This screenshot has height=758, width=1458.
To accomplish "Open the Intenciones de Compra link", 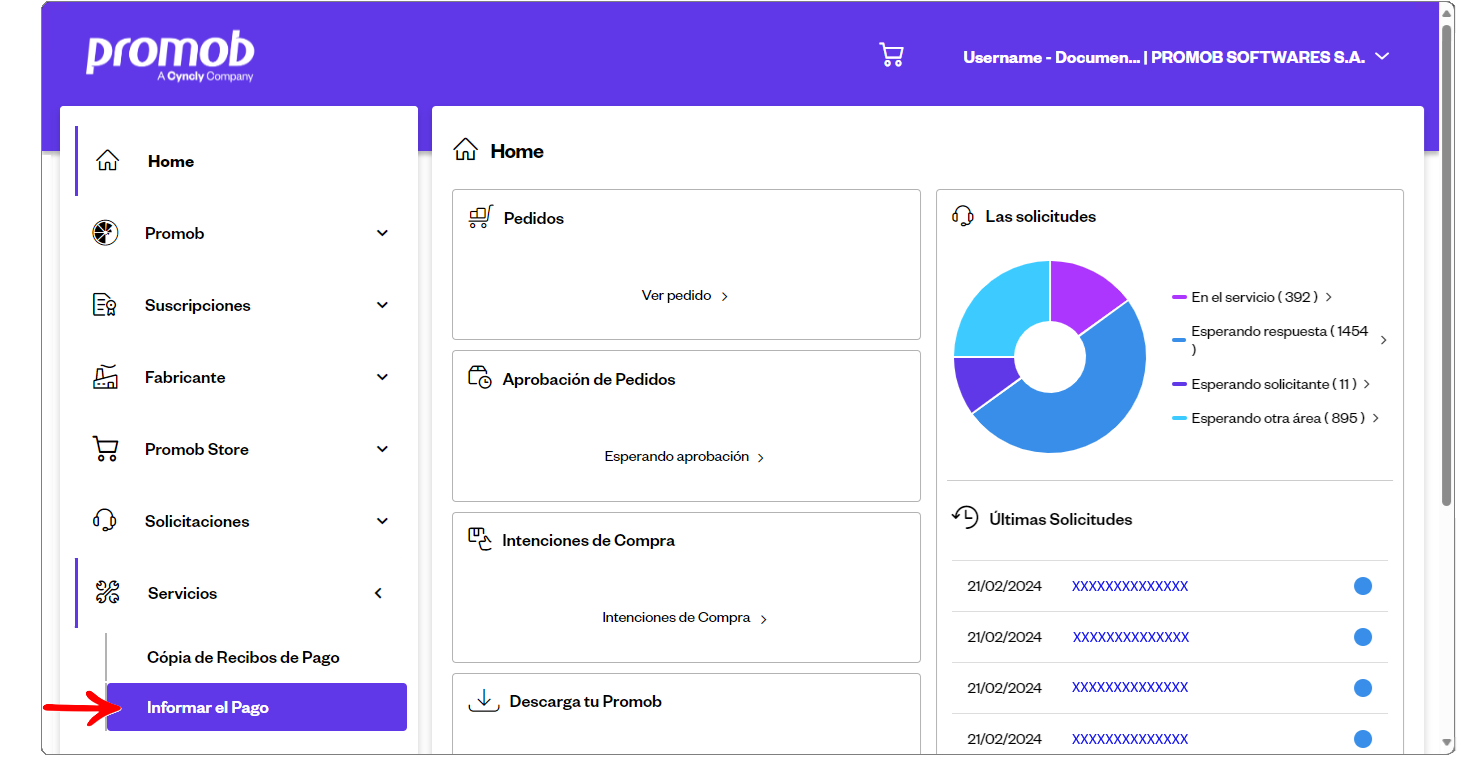I will pyautogui.click(x=685, y=618).
